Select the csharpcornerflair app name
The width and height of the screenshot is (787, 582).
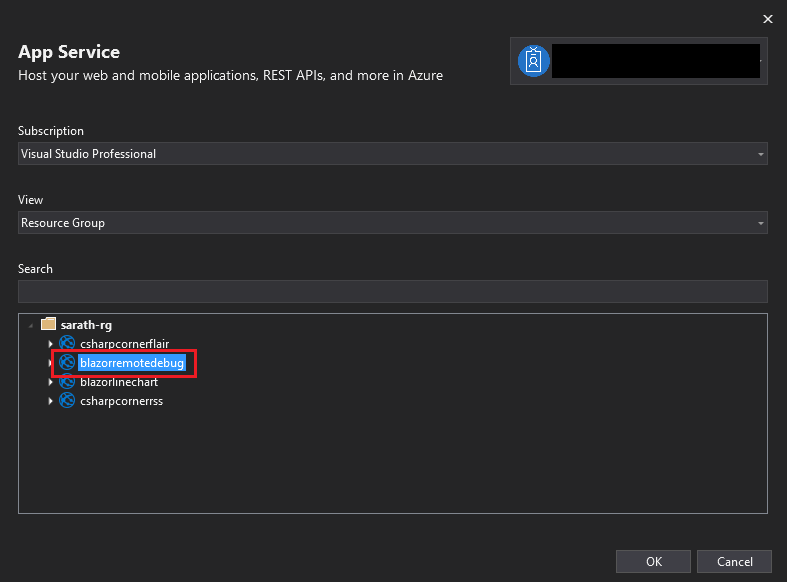click(124, 344)
